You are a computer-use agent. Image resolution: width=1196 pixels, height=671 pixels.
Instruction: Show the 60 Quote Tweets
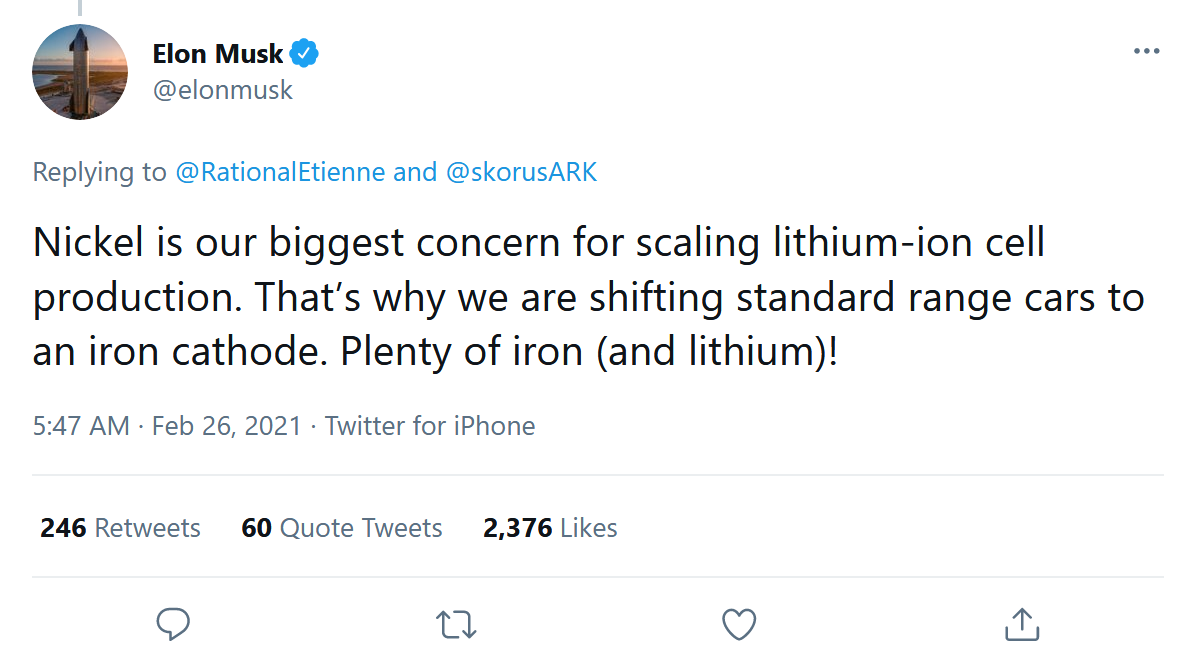[342, 528]
